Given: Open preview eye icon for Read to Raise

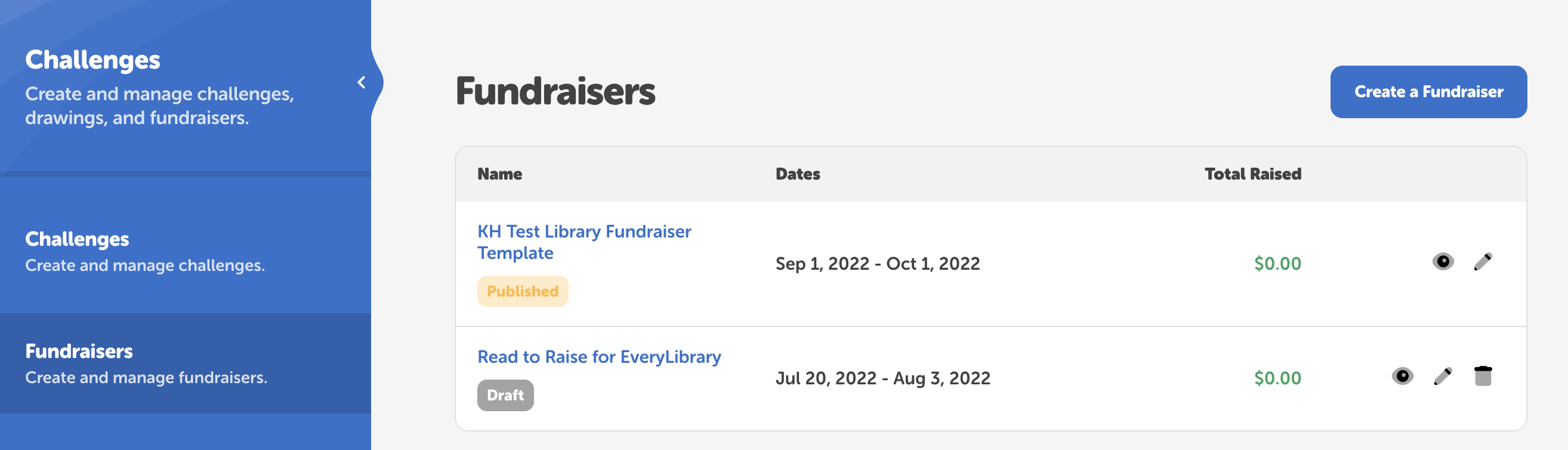Looking at the screenshot, I should [x=1403, y=377].
